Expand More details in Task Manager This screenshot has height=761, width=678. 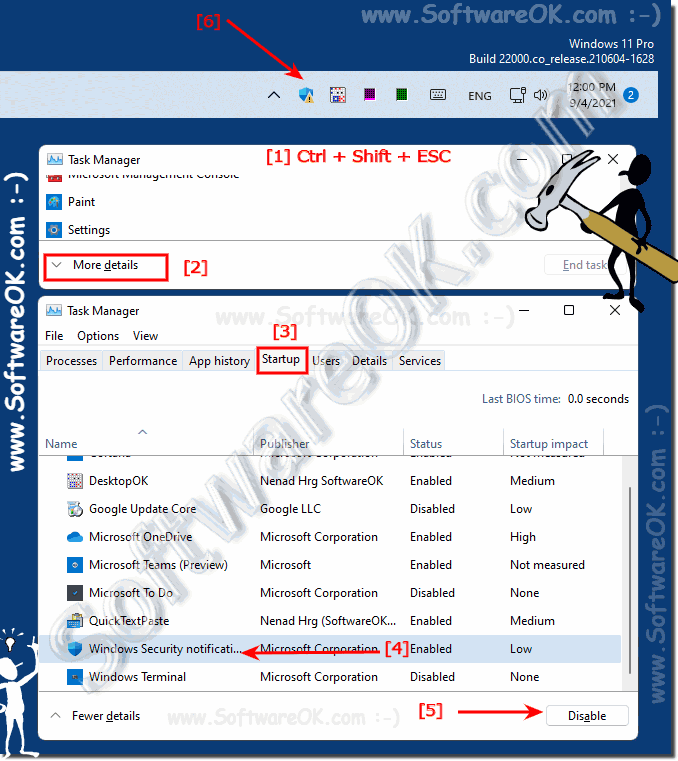point(105,265)
